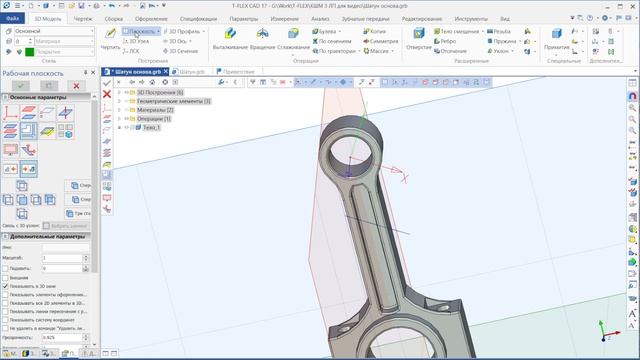Expand the Операции folder in tree
This screenshot has height=360, width=640.
(119, 119)
